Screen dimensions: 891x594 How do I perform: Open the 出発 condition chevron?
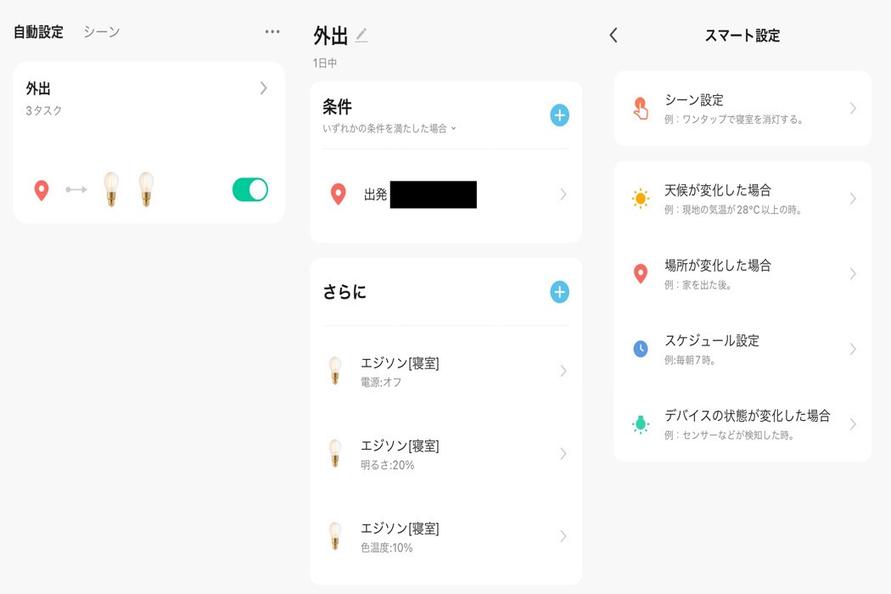[563, 195]
